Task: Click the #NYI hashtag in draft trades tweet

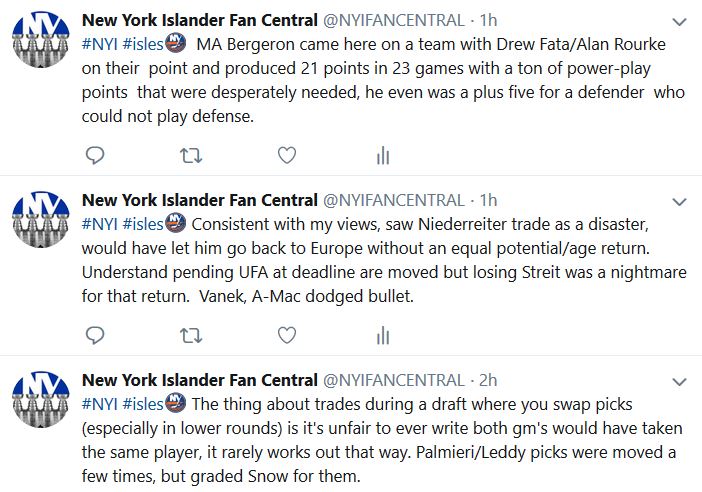Action: click(99, 403)
